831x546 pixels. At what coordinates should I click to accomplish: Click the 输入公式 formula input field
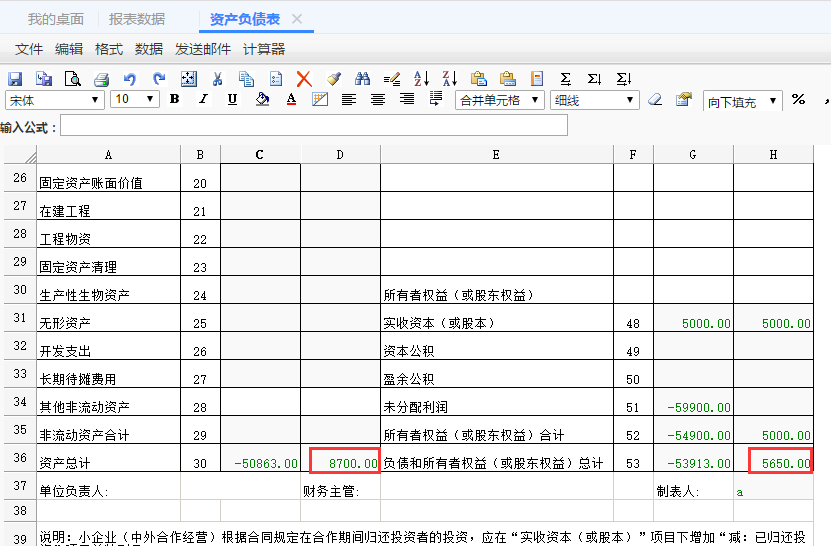tap(313, 126)
